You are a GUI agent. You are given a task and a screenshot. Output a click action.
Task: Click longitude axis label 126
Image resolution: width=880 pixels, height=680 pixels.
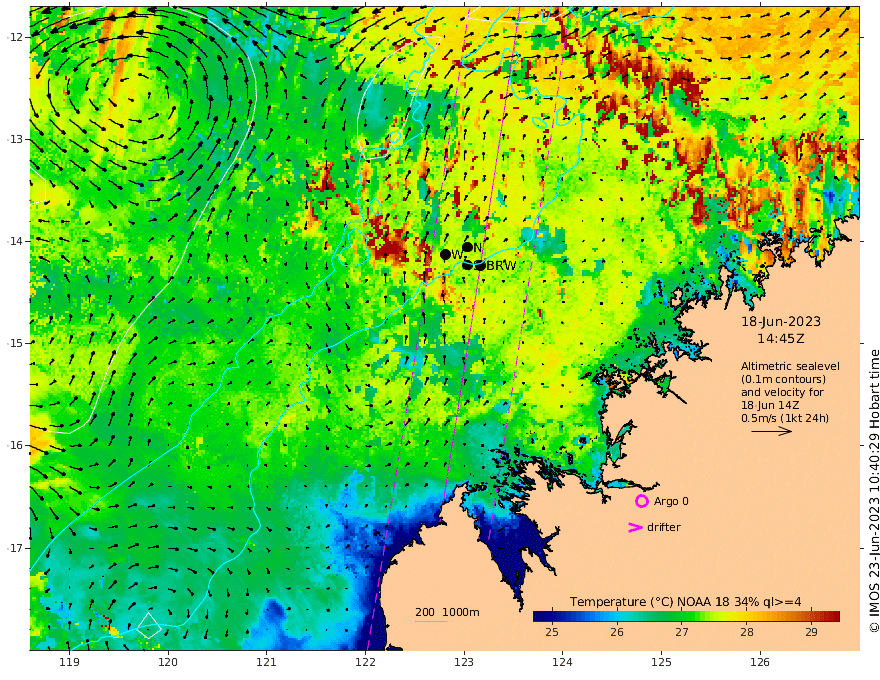[760, 662]
